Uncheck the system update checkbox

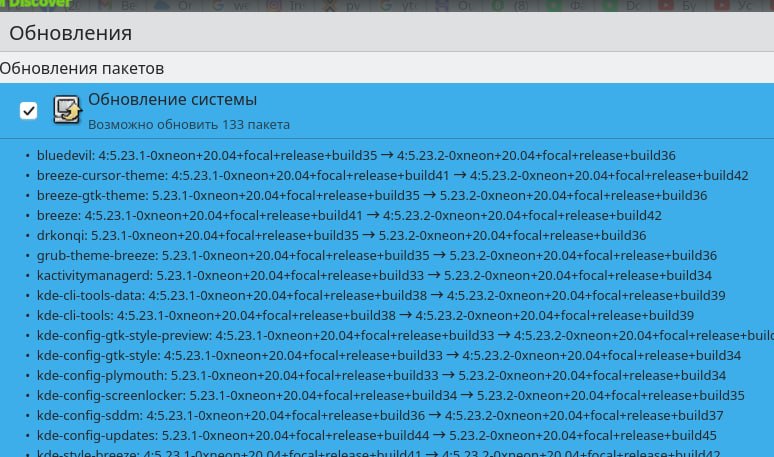point(28,111)
